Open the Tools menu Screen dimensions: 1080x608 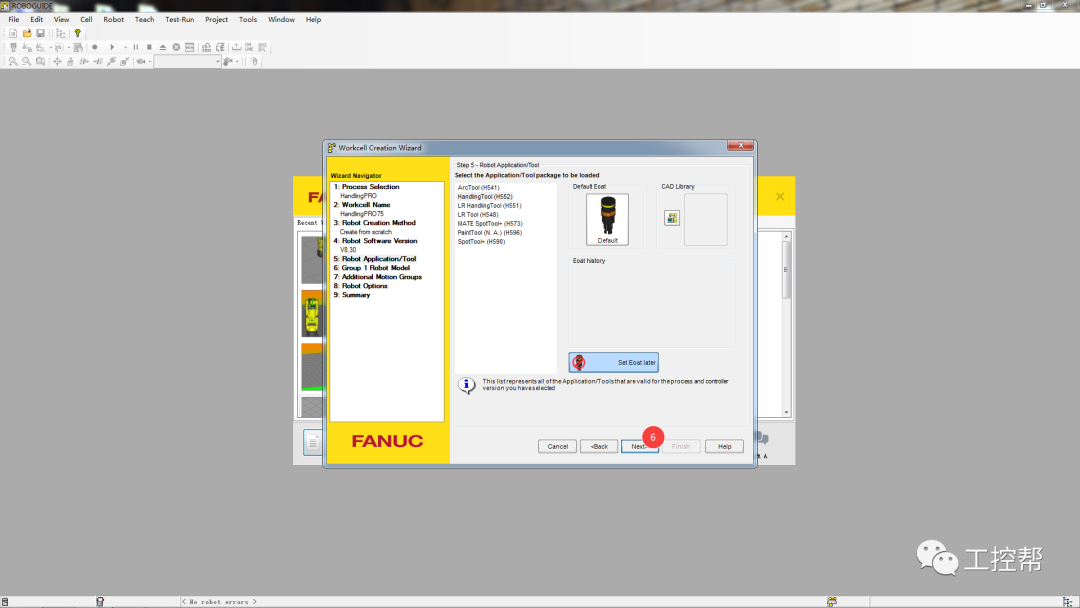tap(248, 19)
